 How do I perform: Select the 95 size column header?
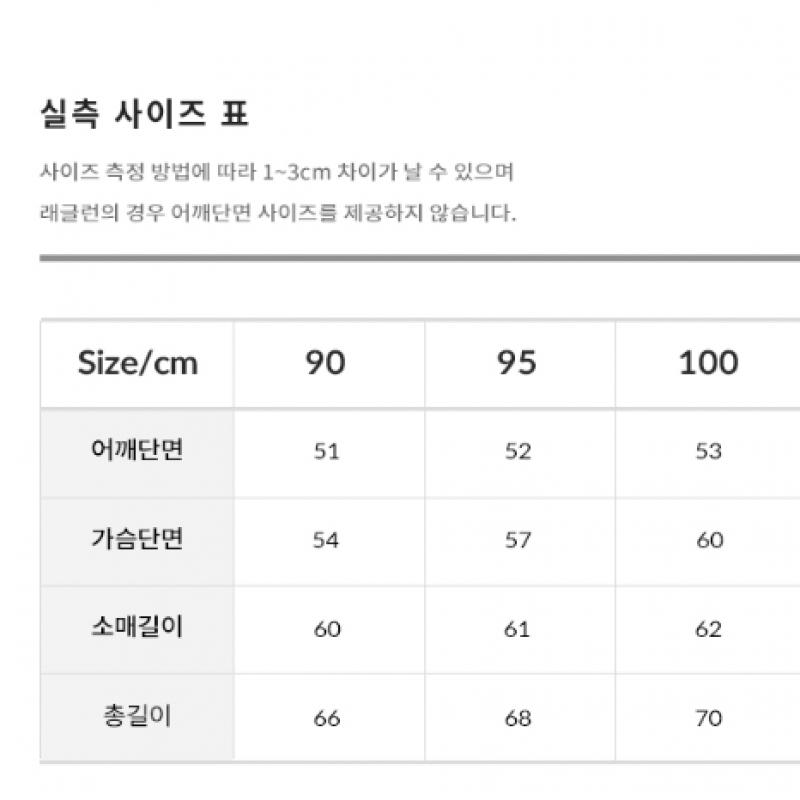coord(517,362)
